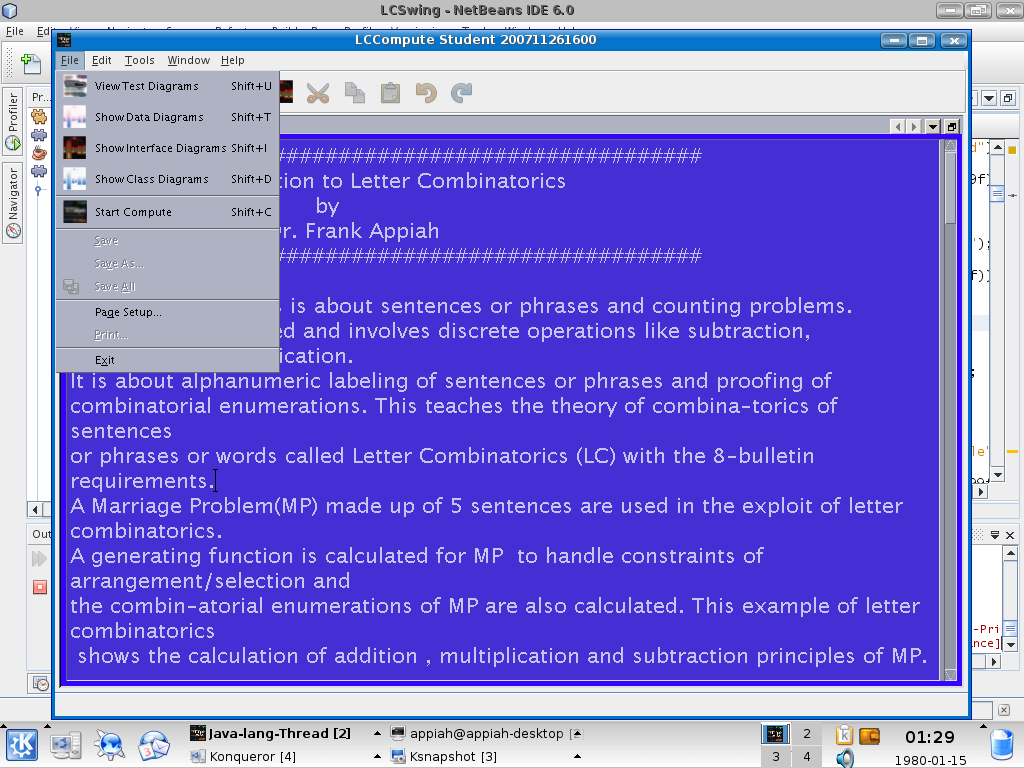Switch to virtual desktop 4 in pager

807,756
